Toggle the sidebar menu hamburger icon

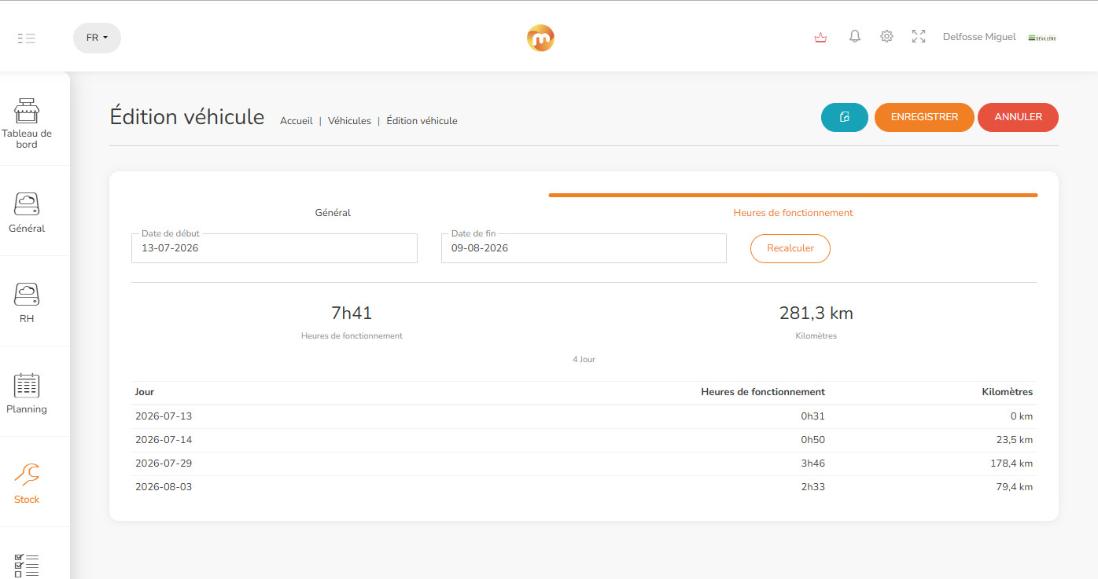(27, 38)
